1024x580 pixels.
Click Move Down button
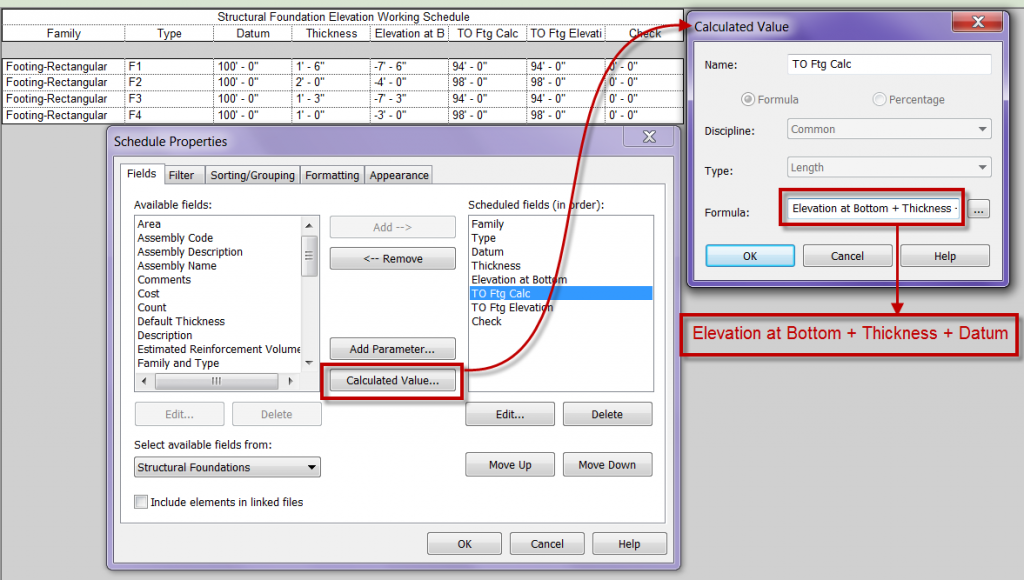607,464
